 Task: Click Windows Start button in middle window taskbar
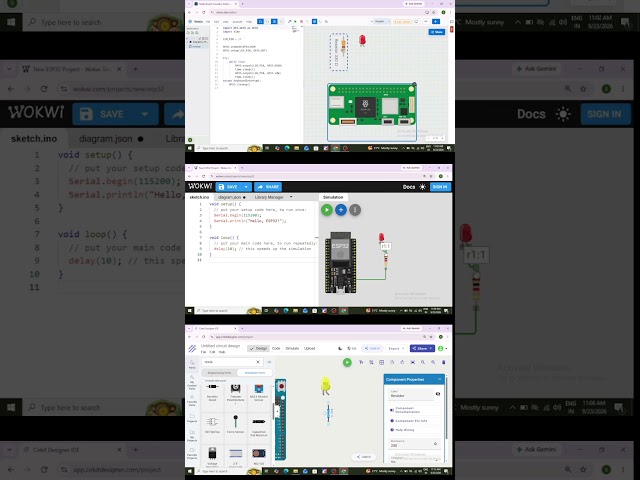coord(190,311)
